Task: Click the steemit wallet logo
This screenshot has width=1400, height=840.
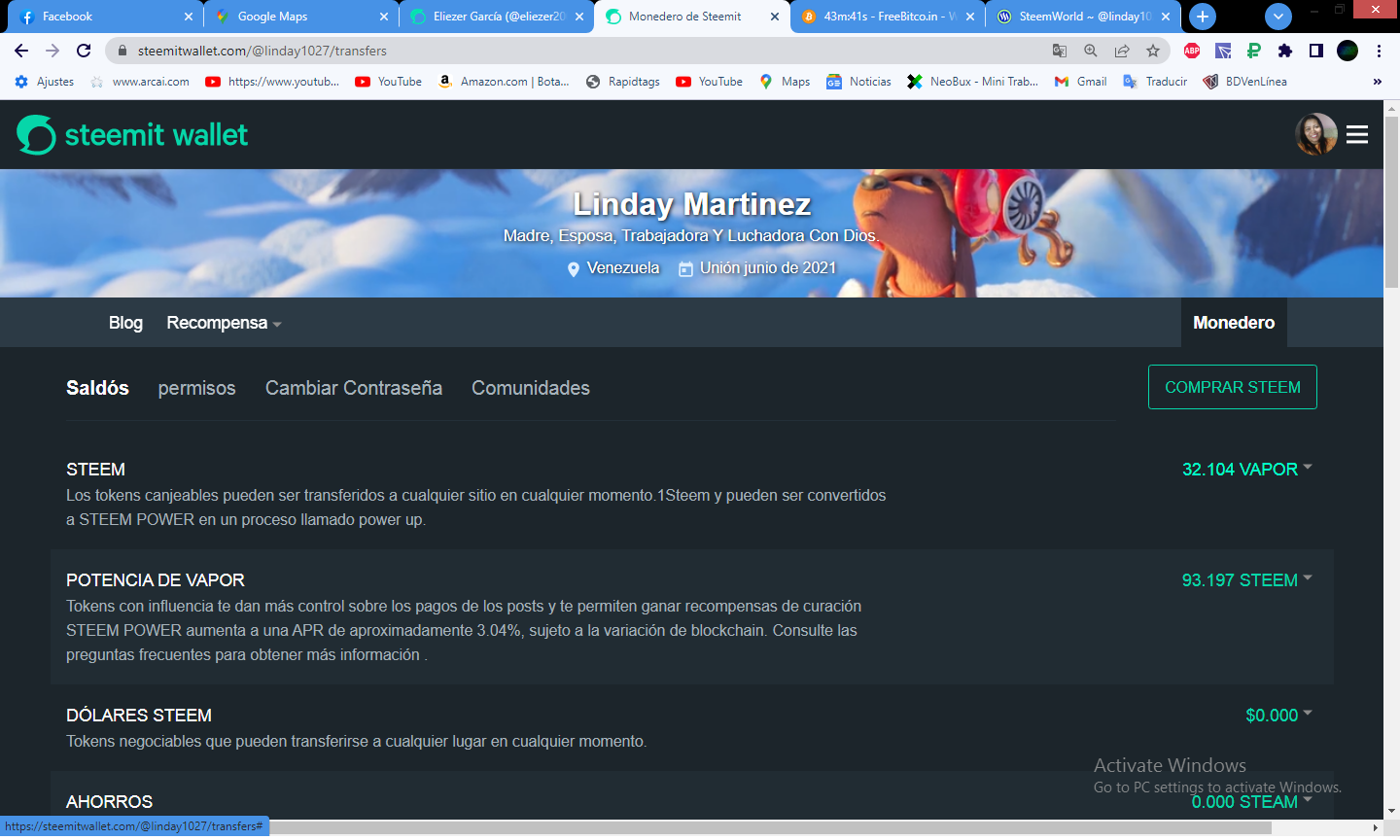Action: (x=132, y=135)
